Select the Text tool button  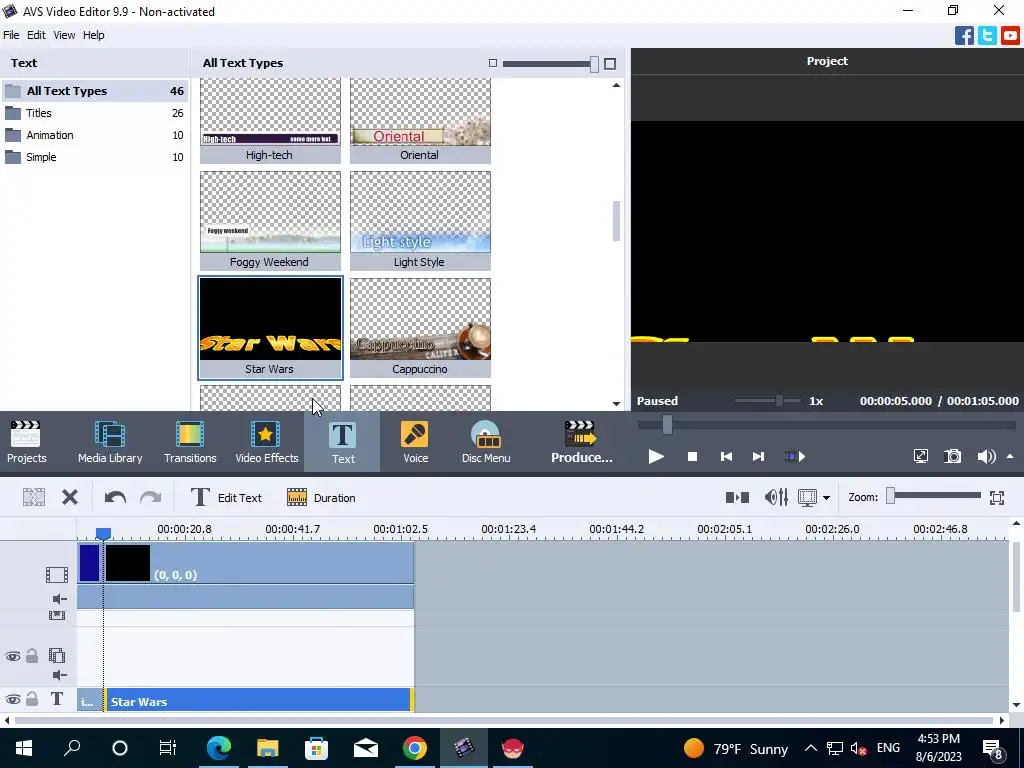click(342, 442)
